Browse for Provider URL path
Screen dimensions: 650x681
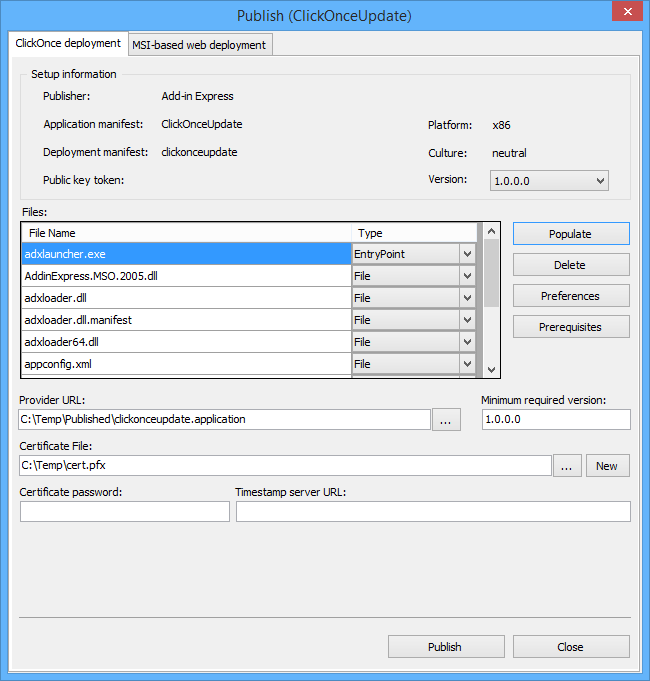pos(445,420)
